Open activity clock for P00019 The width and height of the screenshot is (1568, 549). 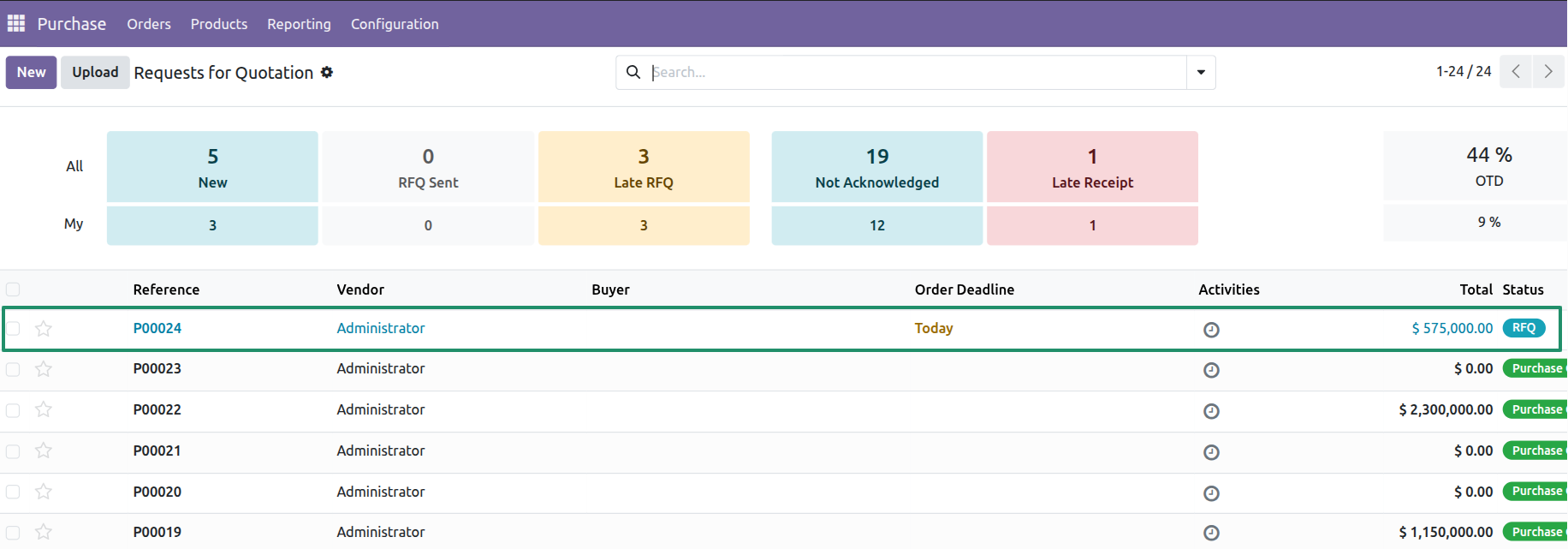click(1211, 533)
